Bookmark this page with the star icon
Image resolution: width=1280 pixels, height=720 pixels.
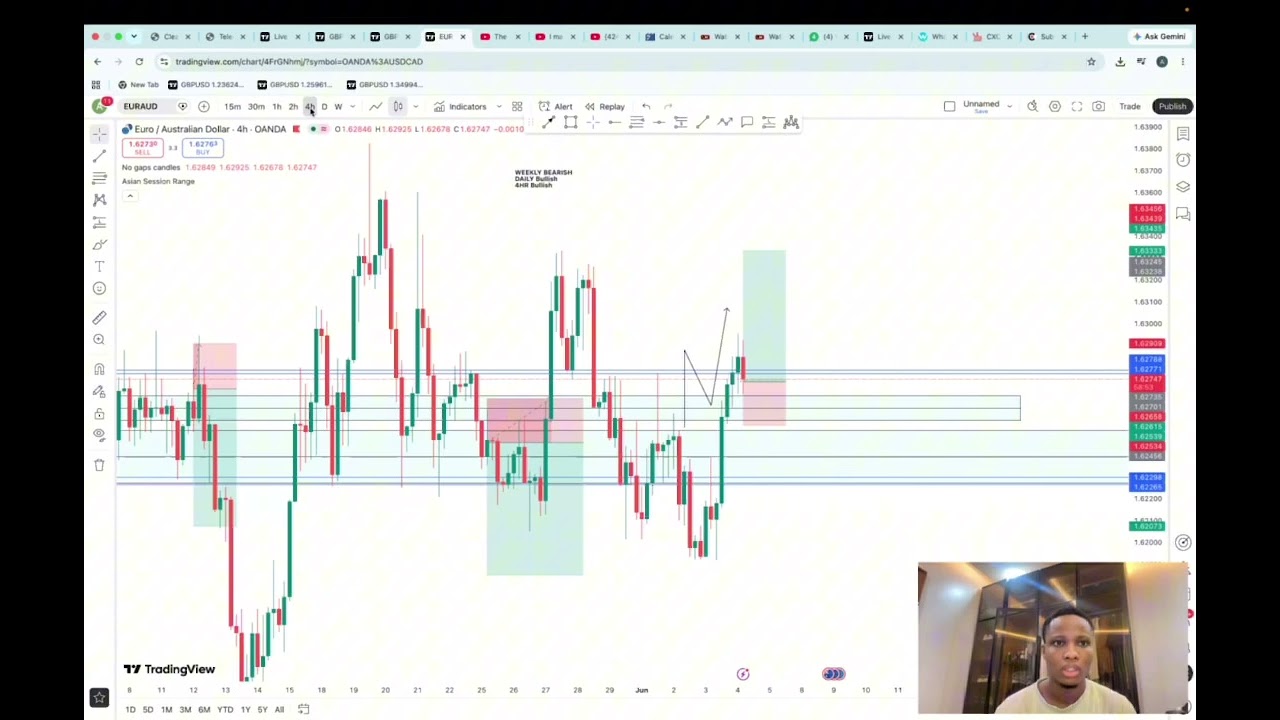tap(1091, 62)
